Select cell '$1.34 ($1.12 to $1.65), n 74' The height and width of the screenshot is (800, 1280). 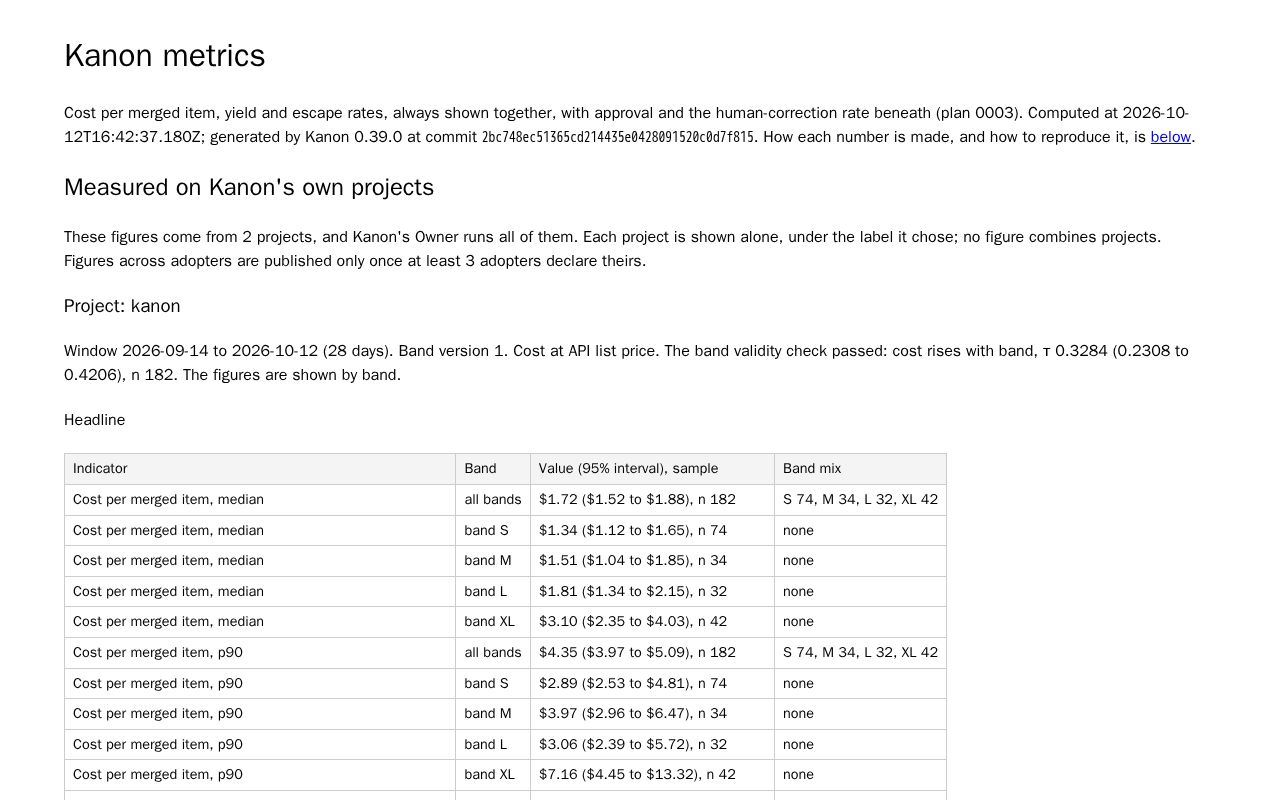click(652, 530)
